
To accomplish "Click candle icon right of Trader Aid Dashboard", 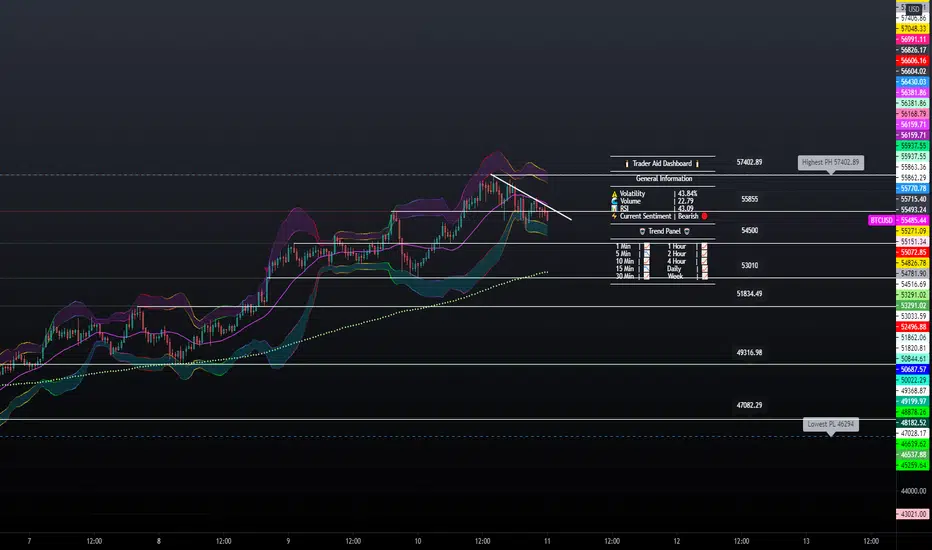I will coord(697,164).
